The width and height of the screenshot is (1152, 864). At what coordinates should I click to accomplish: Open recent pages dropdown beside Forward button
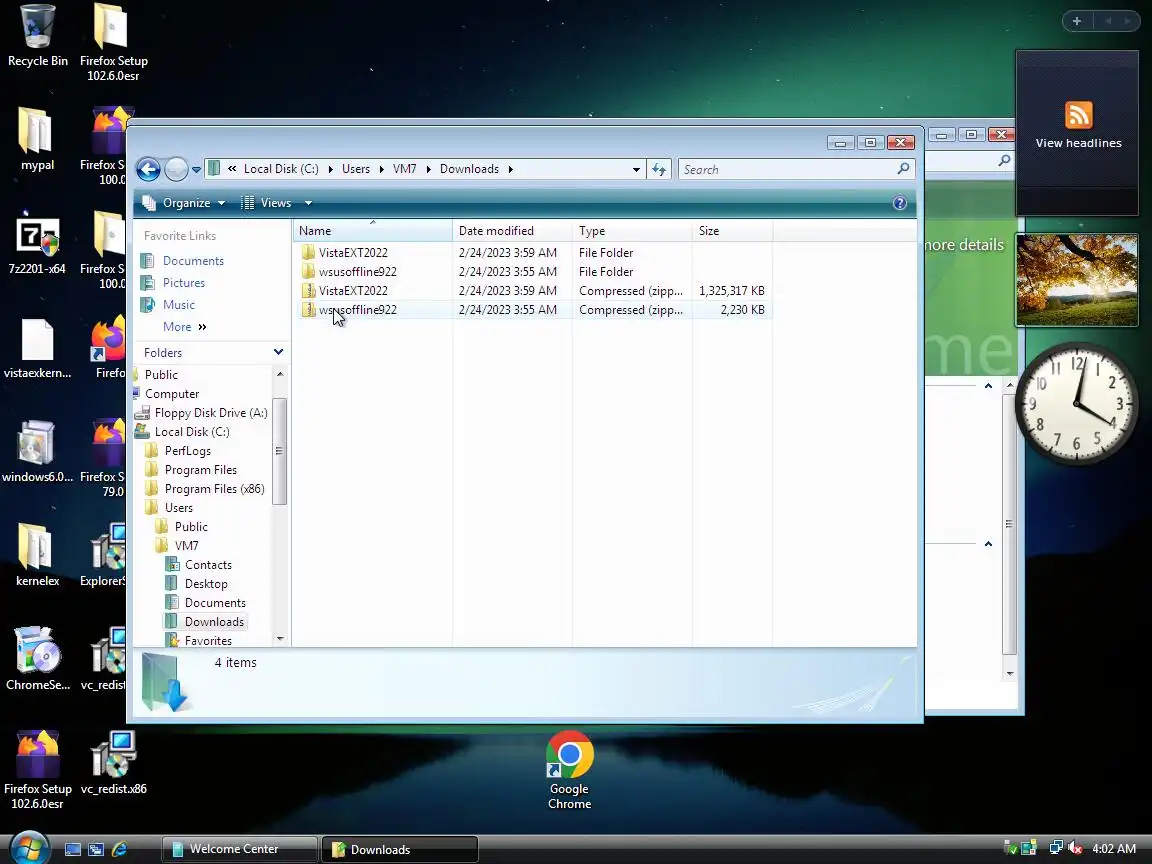tap(196, 170)
